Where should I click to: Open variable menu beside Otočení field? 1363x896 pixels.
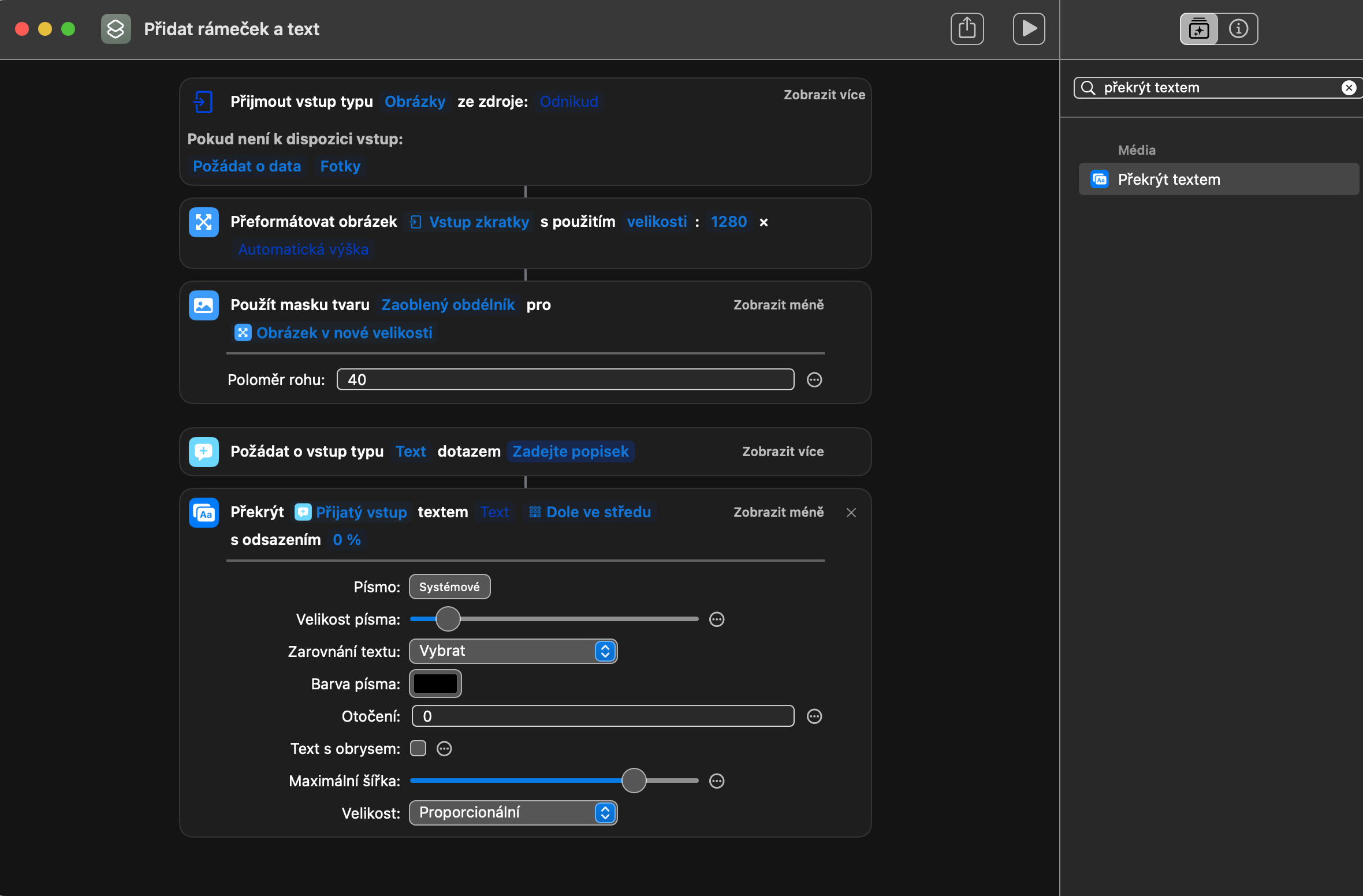tap(814, 716)
